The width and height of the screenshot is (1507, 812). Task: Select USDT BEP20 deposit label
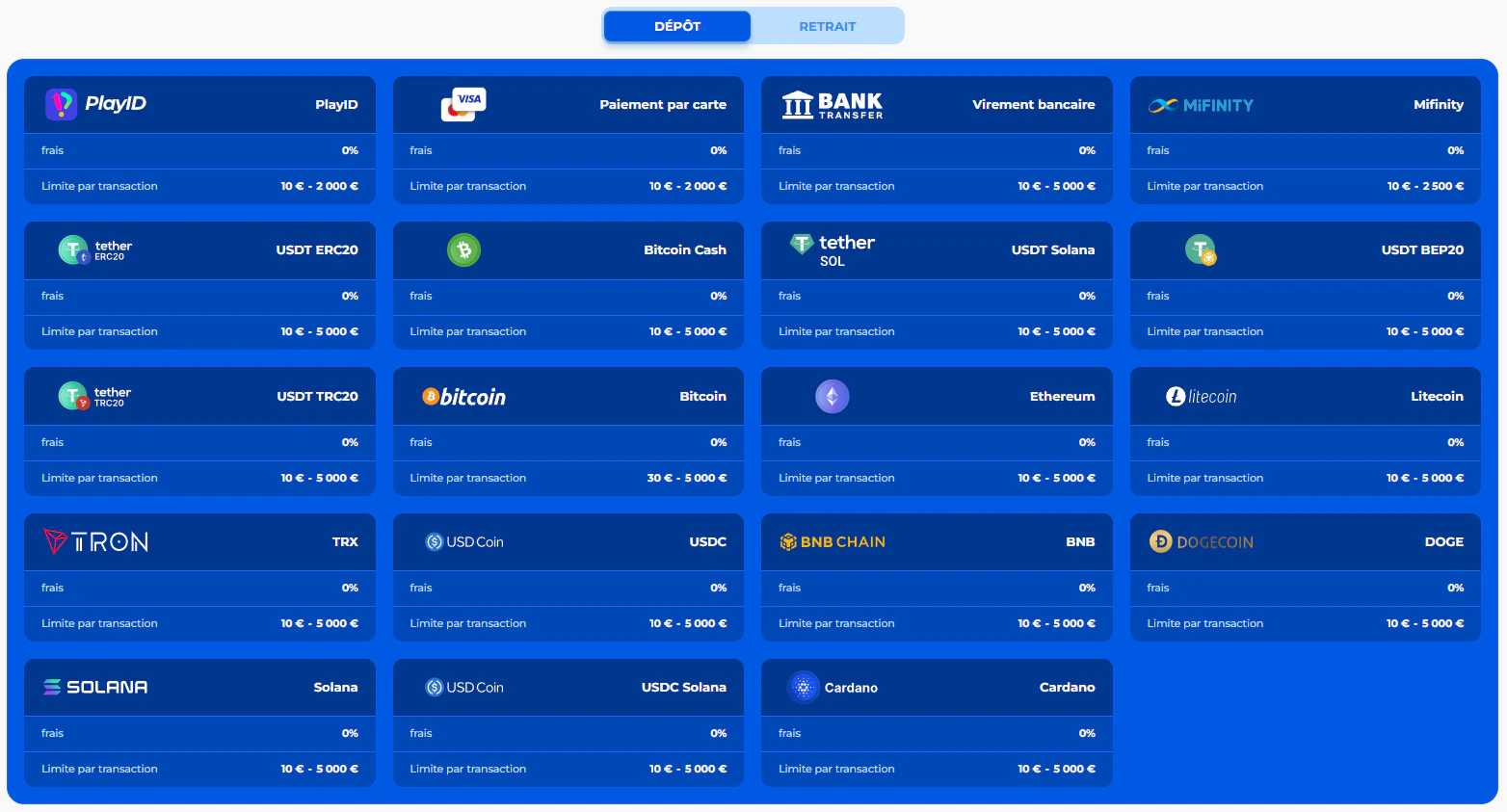1422,249
